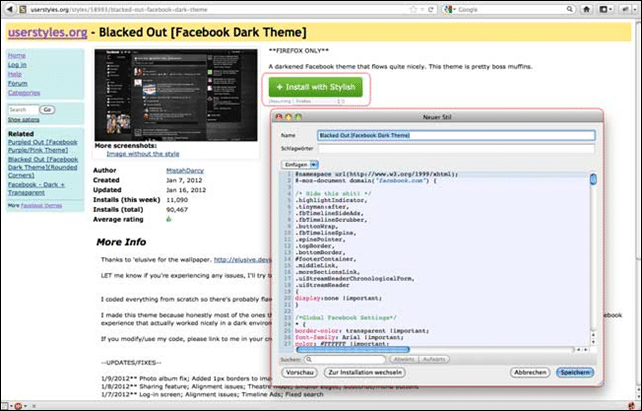642x411 pixels.
Task: Click Zur Installation wechseln button
Action: click(365, 373)
